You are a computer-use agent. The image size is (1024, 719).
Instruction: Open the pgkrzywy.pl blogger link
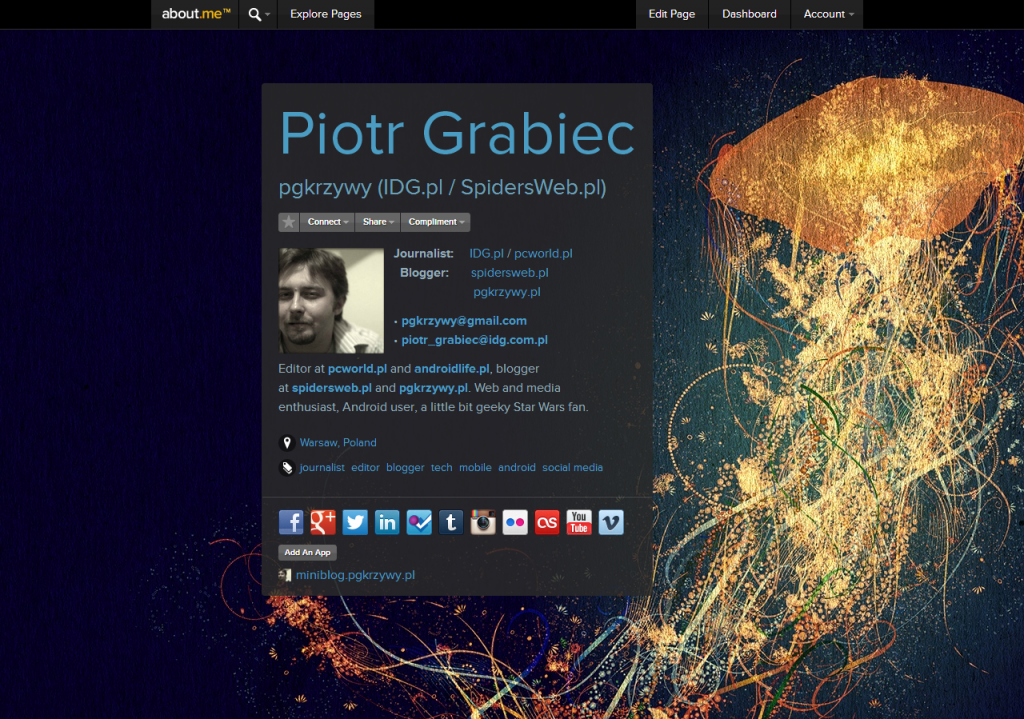pyautogui.click(x=507, y=292)
